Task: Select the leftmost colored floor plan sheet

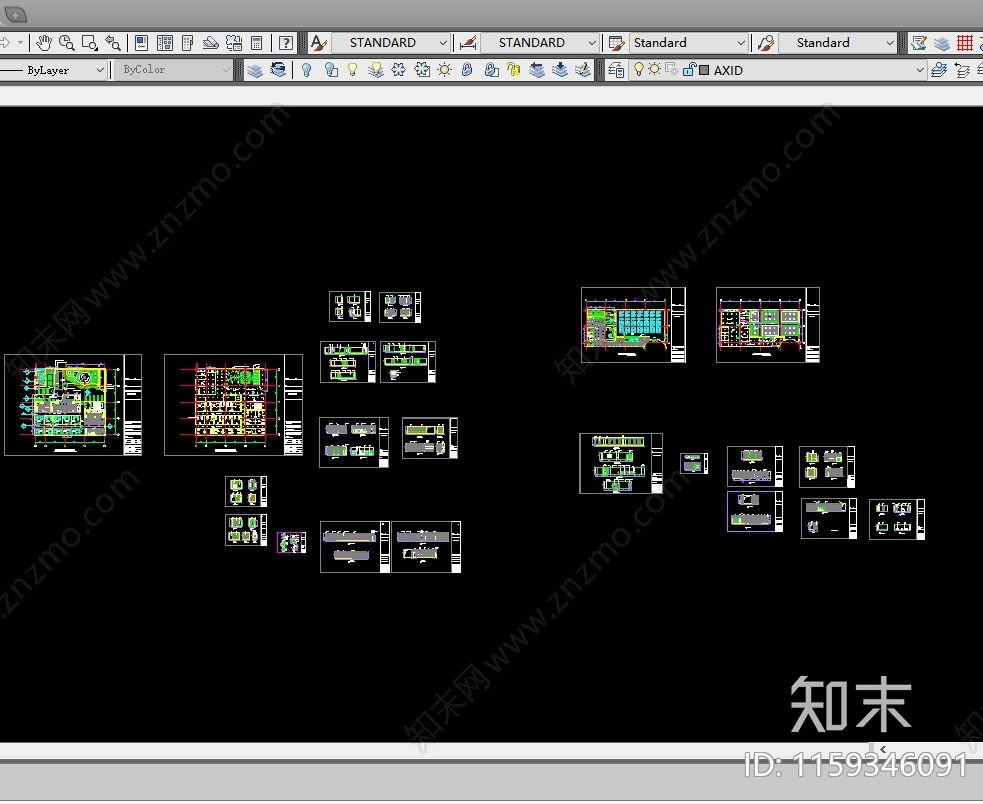Action: (73, 405)
